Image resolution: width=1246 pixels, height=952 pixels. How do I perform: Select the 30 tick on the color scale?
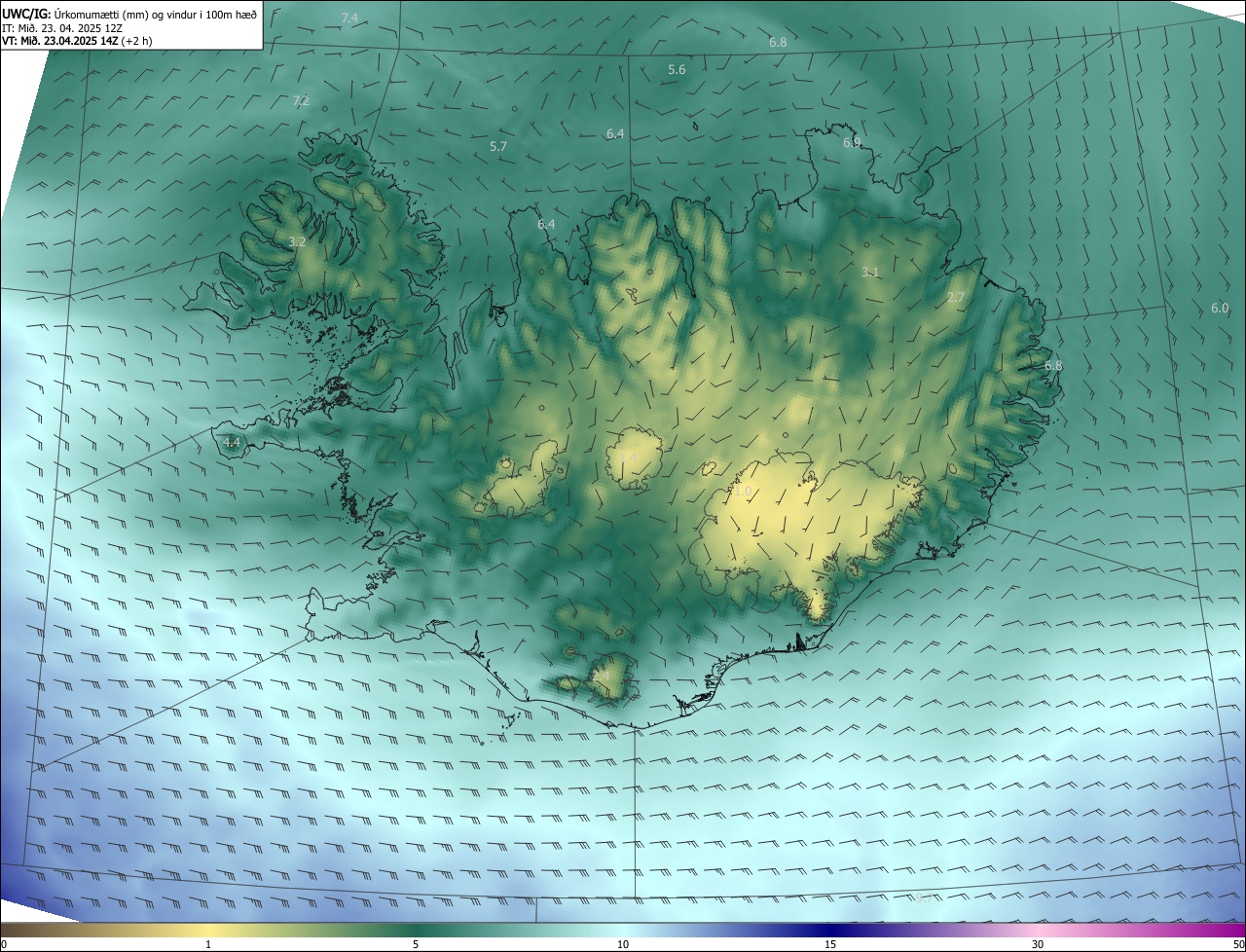(1038, 944)
